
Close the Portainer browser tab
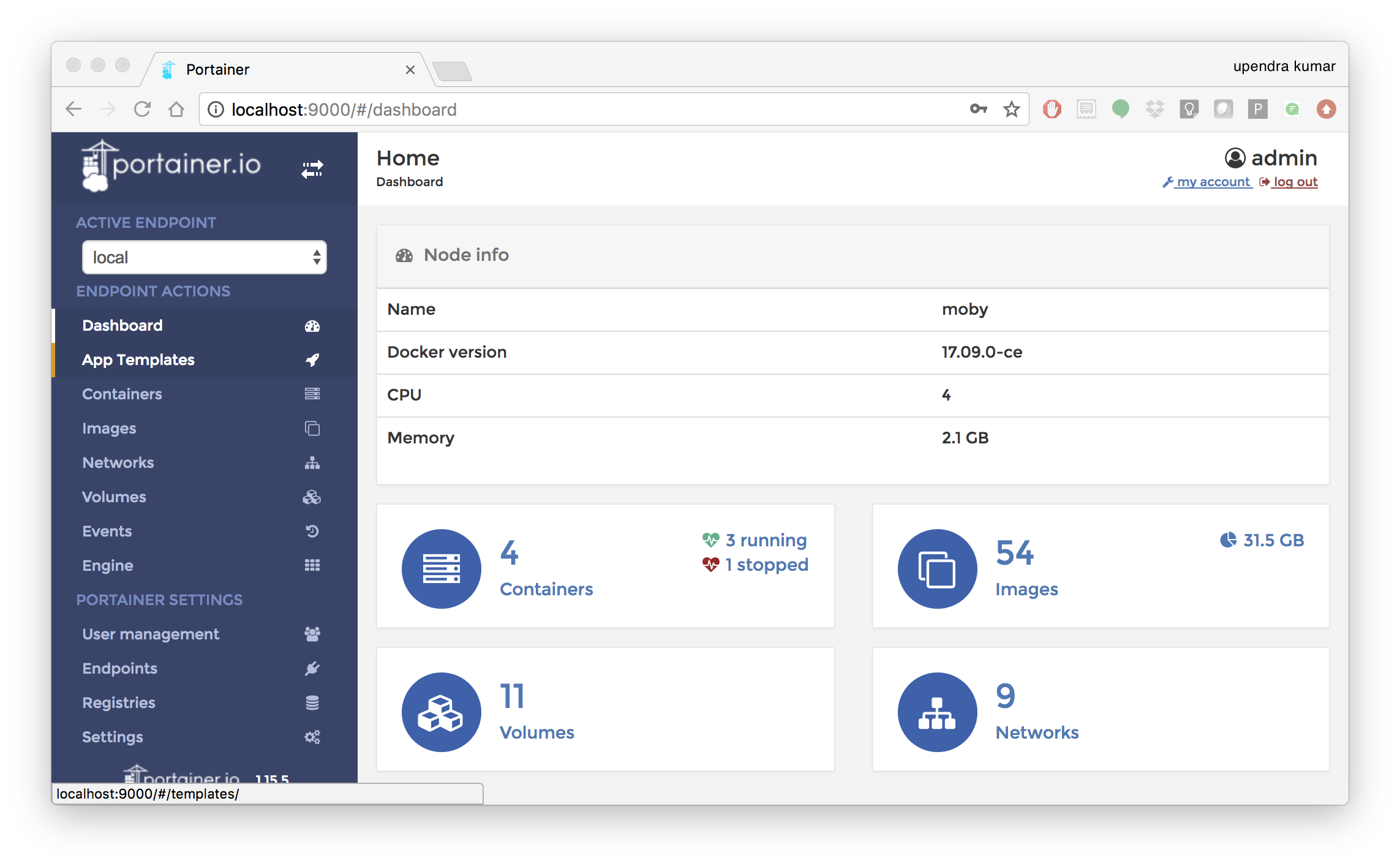[x=410, y=70]
